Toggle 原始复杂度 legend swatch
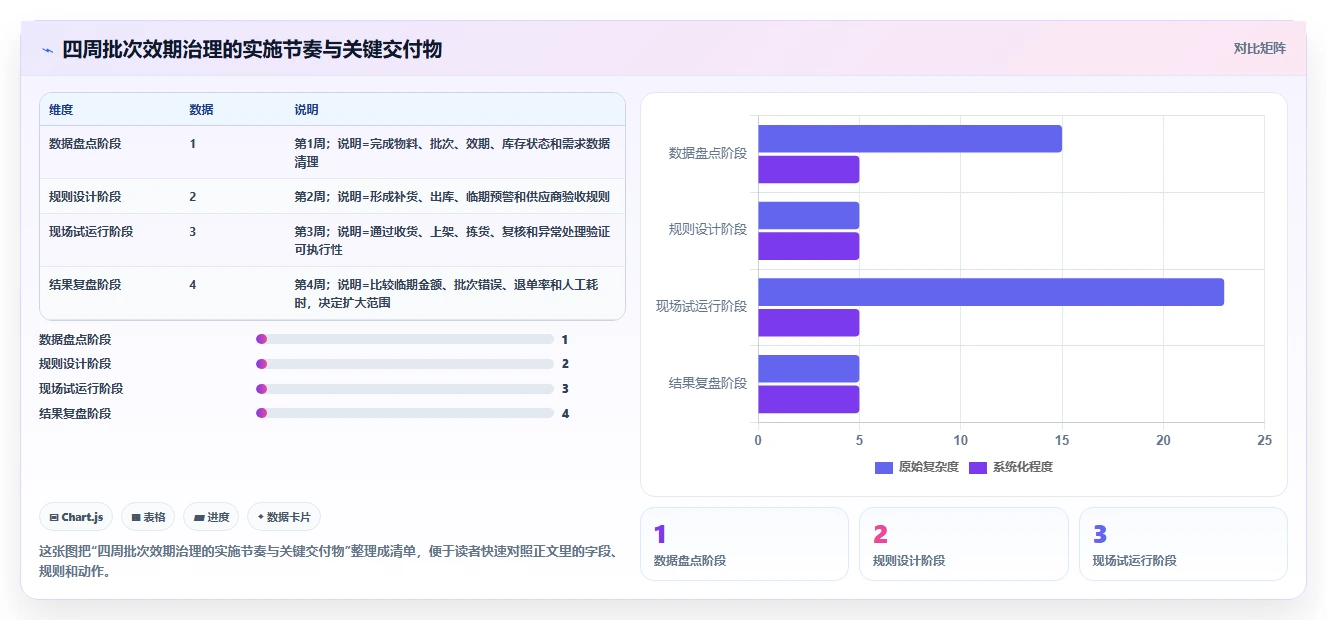This screenshot has width=1327, height=620. [884, 467]
